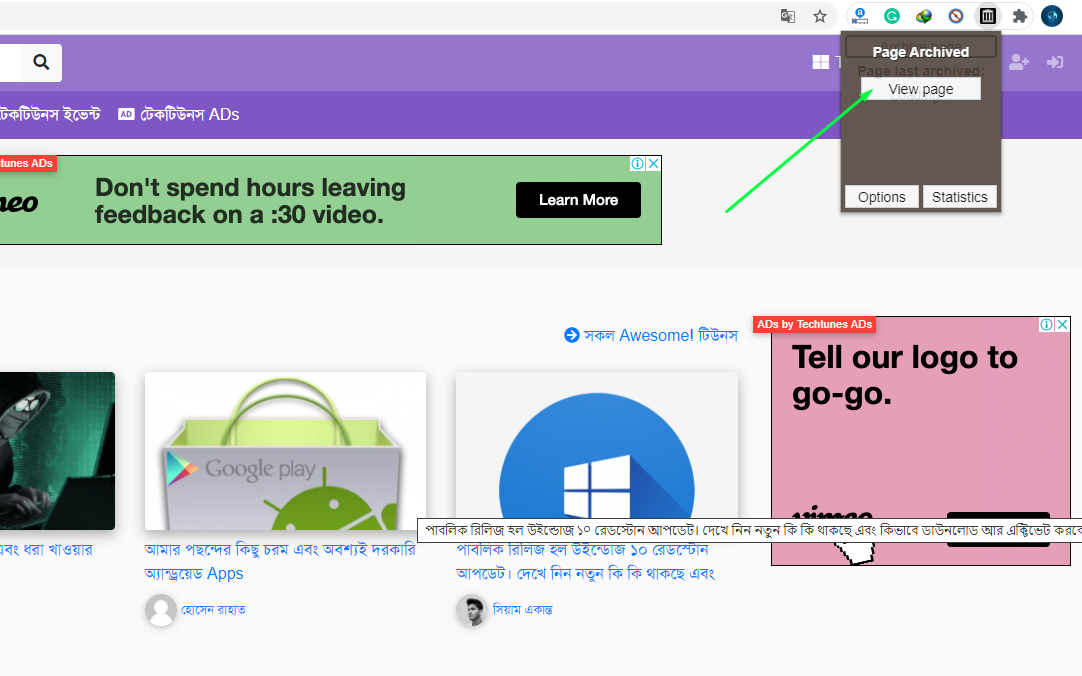The width and height of the screenshot is (1082, 676).
Task: Open the Windows 10 Redstone article title
Action: [585, 561]
